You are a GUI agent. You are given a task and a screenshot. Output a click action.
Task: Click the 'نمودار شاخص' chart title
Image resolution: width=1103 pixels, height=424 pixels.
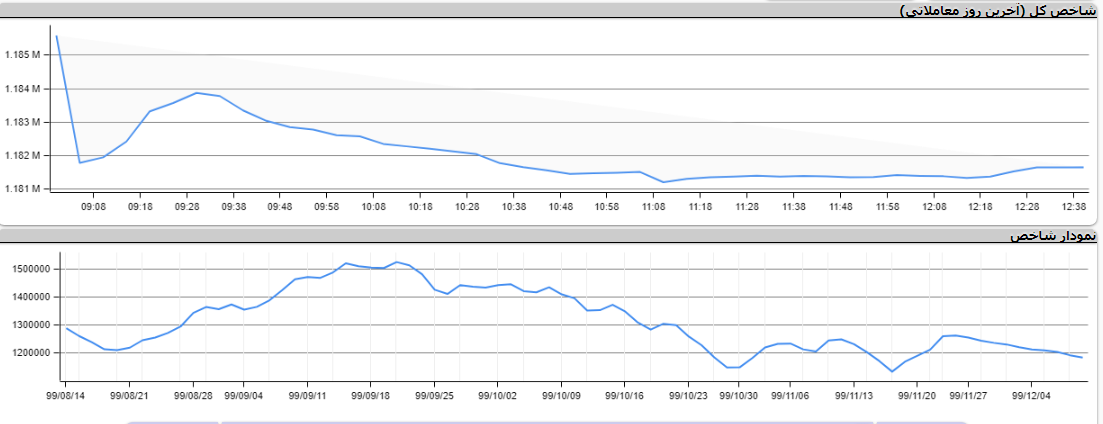coord(1053,236)
